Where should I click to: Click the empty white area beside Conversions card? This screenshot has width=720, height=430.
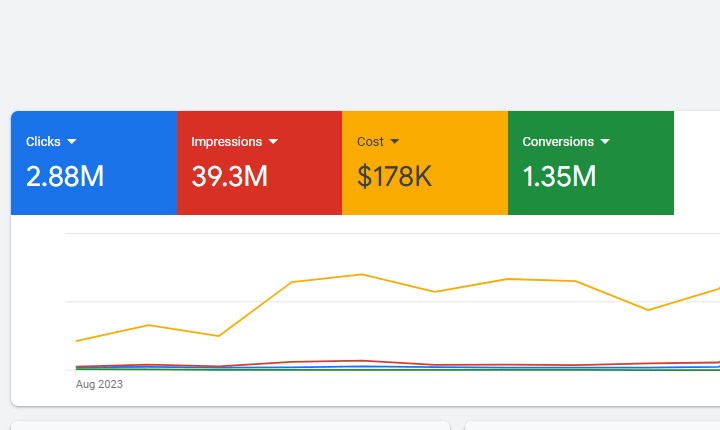[x=696, y=162]
